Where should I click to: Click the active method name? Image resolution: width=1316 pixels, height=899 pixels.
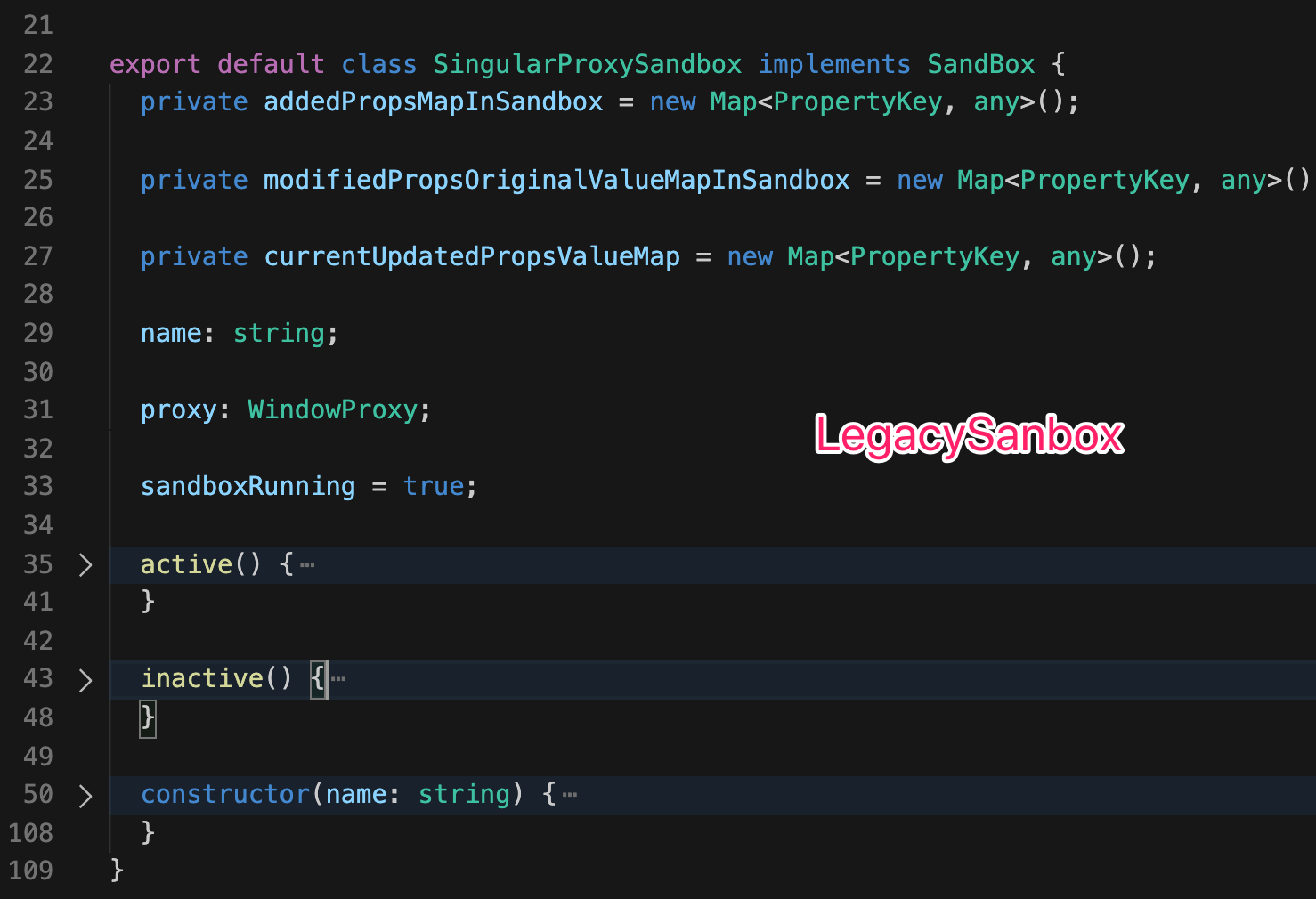pyautogui.click(x=186, y=564)
